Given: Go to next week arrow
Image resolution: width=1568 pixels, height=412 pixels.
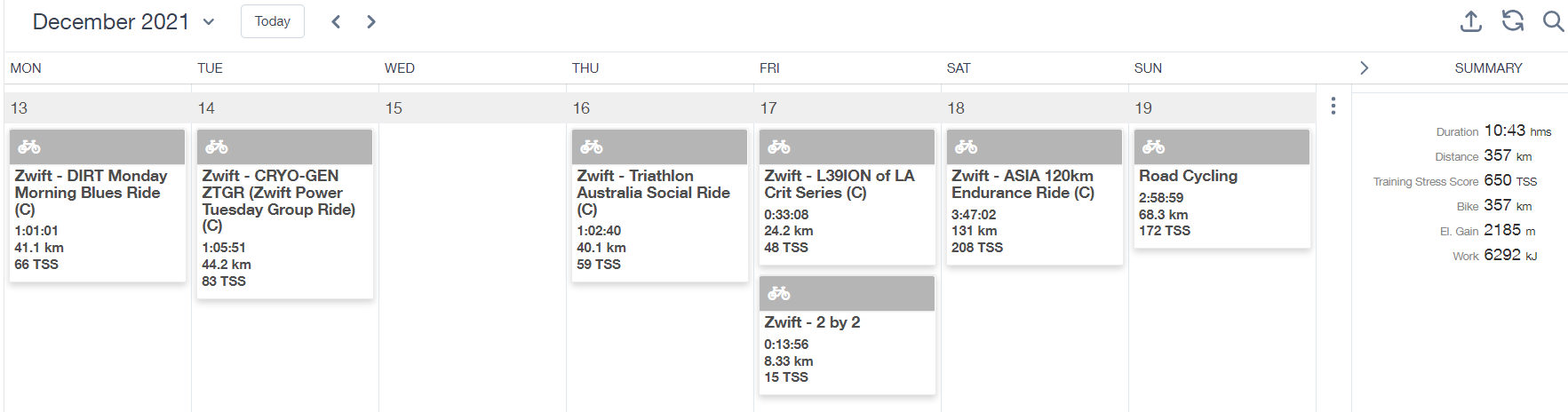Looking at the screenshot, I should click(371, 21).
